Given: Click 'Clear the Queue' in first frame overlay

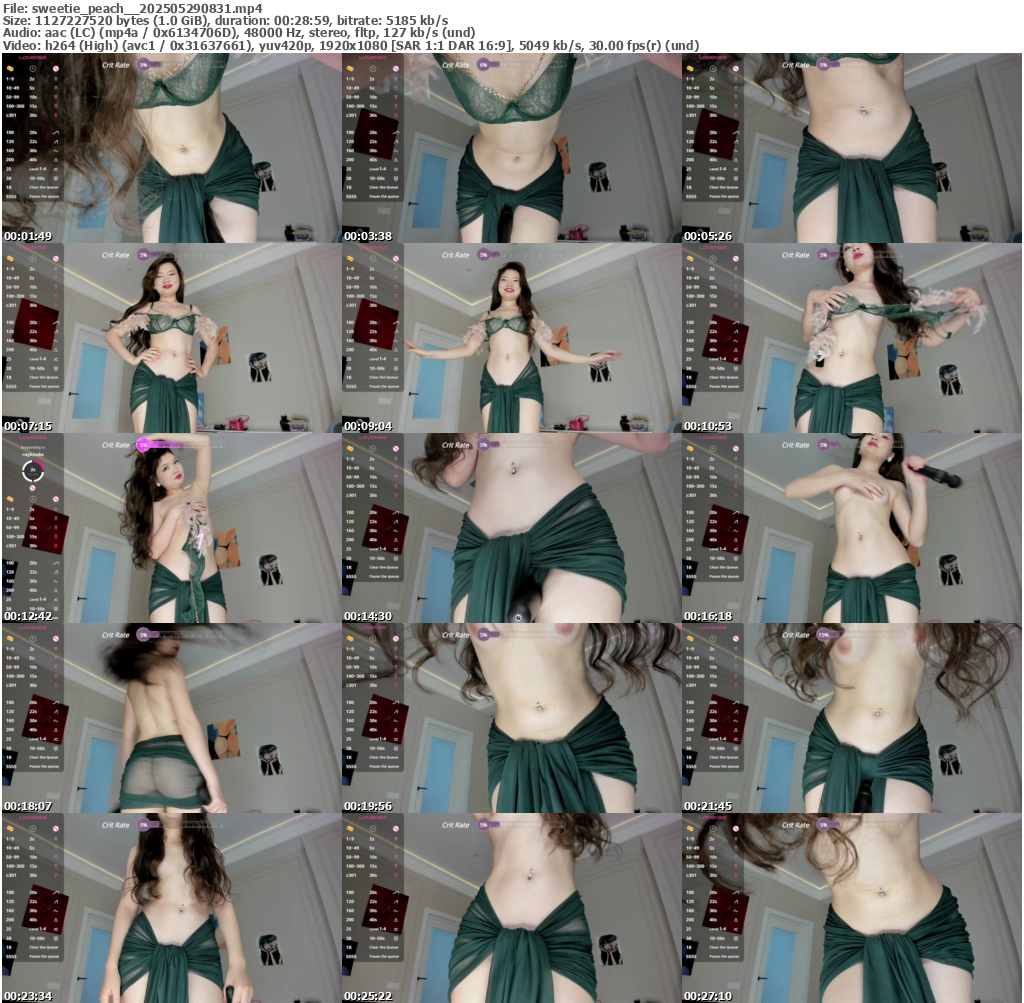Looking at the screenshot, I should pyautogui.click(x=43, y=187).
